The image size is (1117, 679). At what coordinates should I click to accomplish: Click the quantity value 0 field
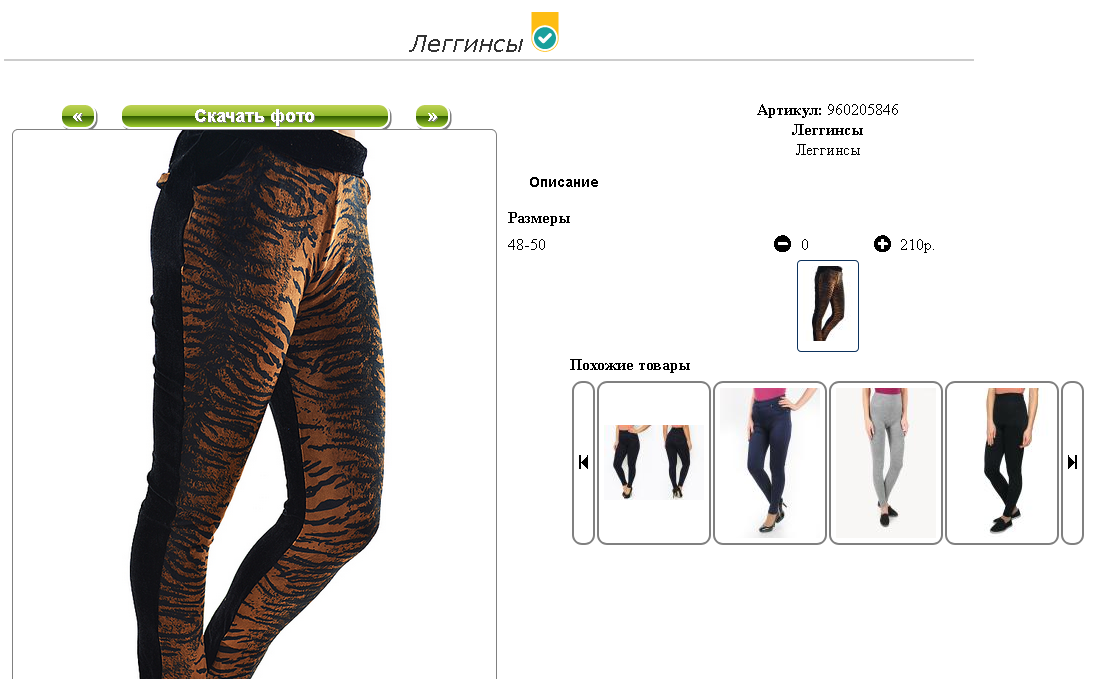[x=805, y=244]
